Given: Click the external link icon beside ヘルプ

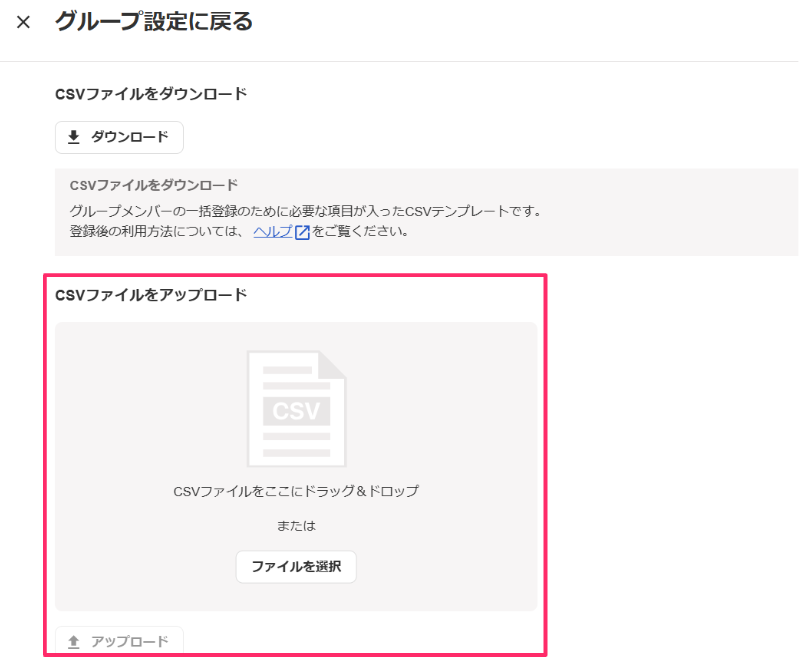Looking at the screenshot, I should 302,232.
